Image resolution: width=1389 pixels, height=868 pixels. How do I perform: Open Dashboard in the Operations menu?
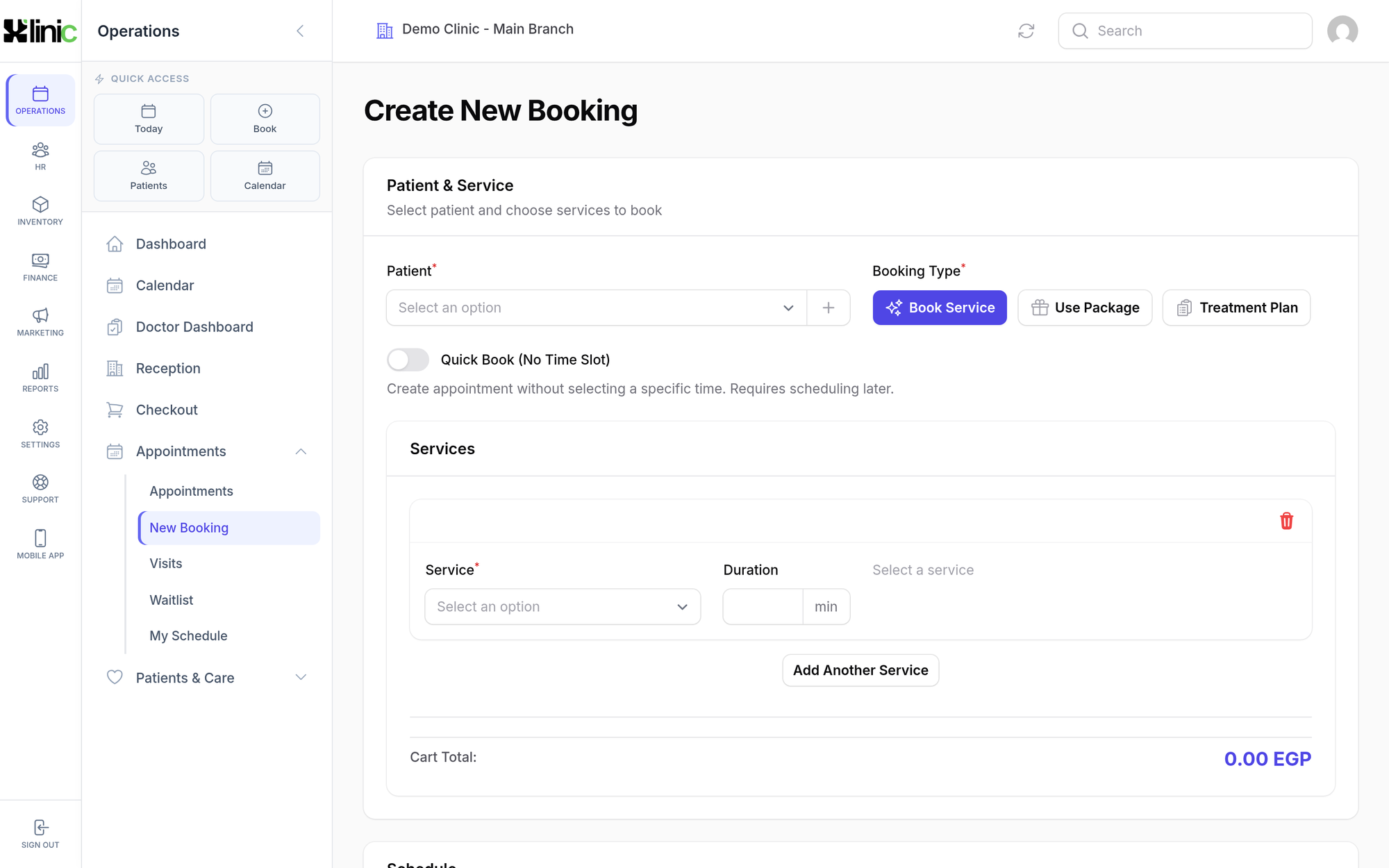207,244
